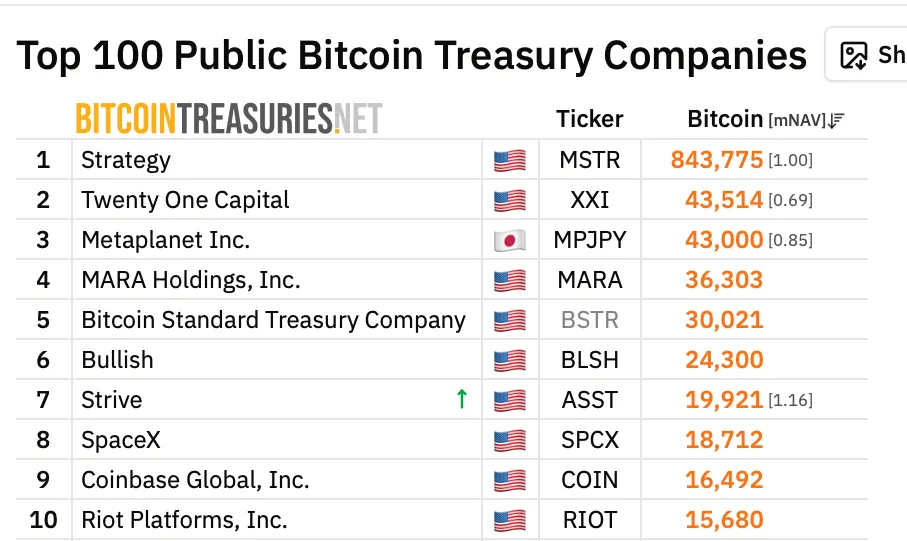
Task: Click the US flag in Bullish row
Action: [x=510, y=360]
